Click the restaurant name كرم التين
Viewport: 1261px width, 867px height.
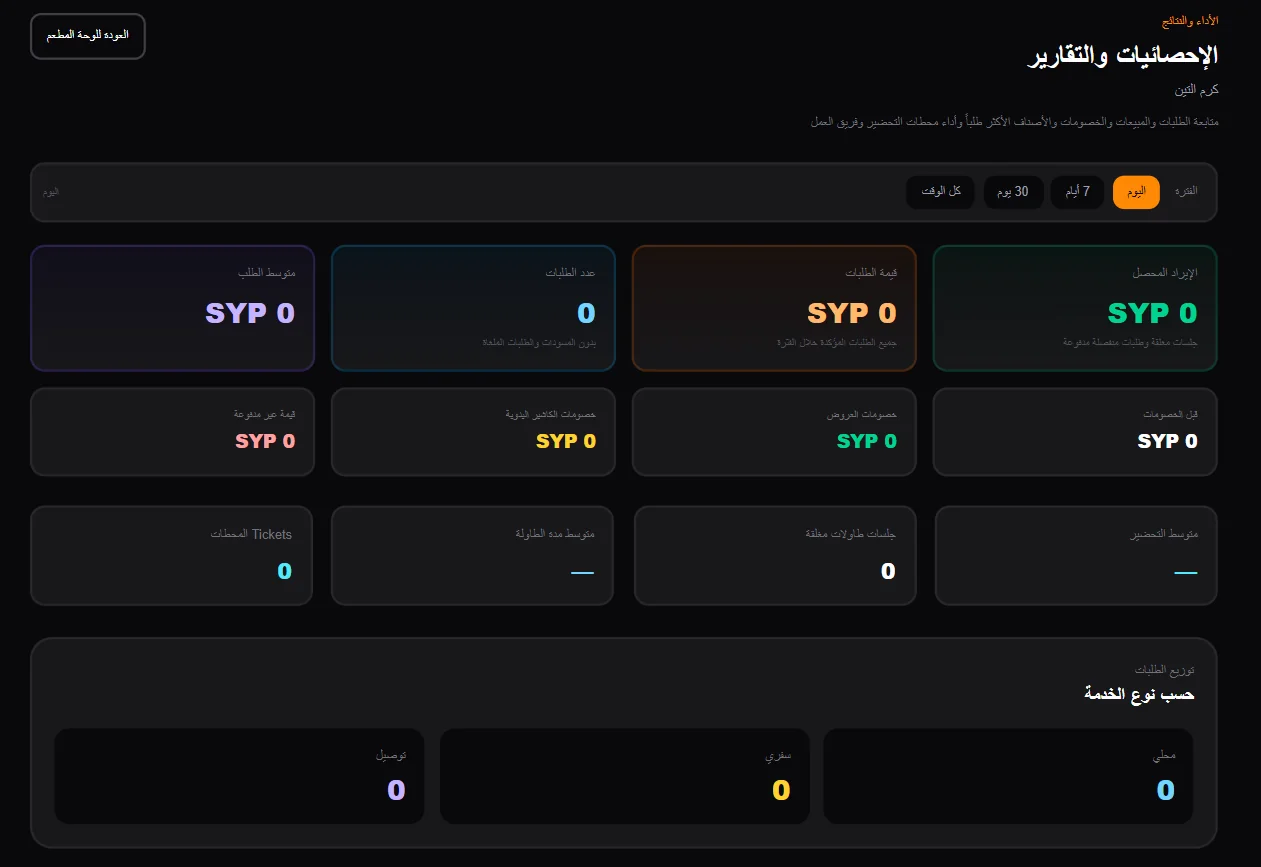[x=1197, y=90]
